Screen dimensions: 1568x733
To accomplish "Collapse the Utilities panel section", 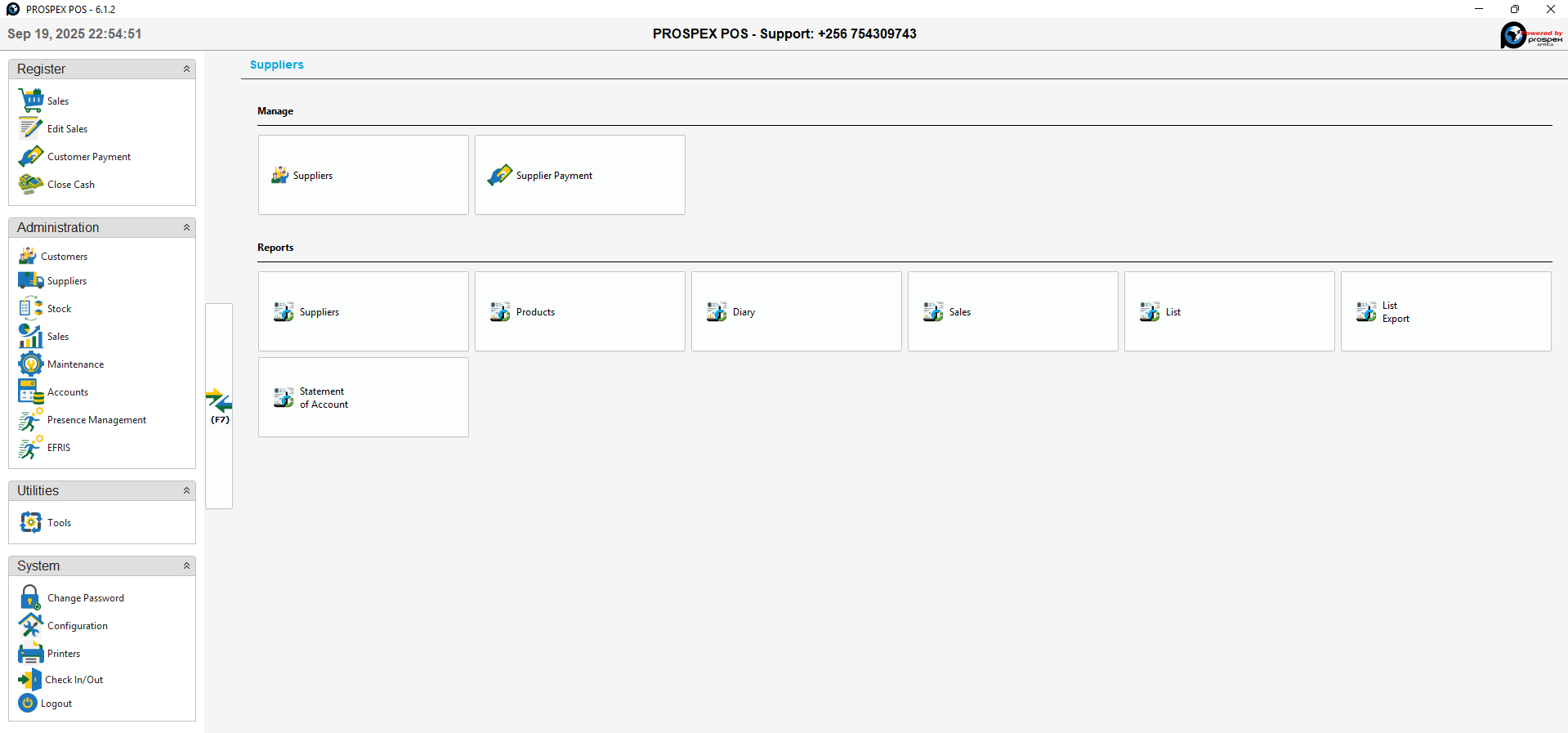I will click(186, 491).
